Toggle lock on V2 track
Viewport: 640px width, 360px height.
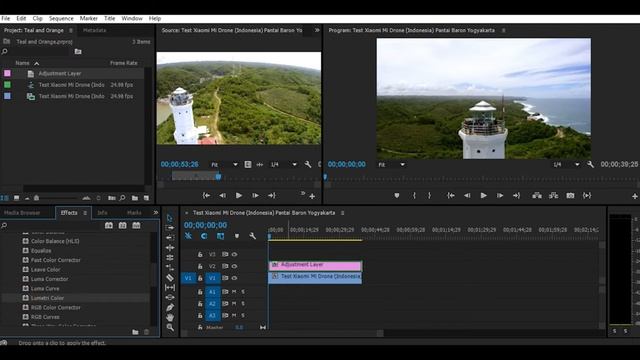point(200,266)
